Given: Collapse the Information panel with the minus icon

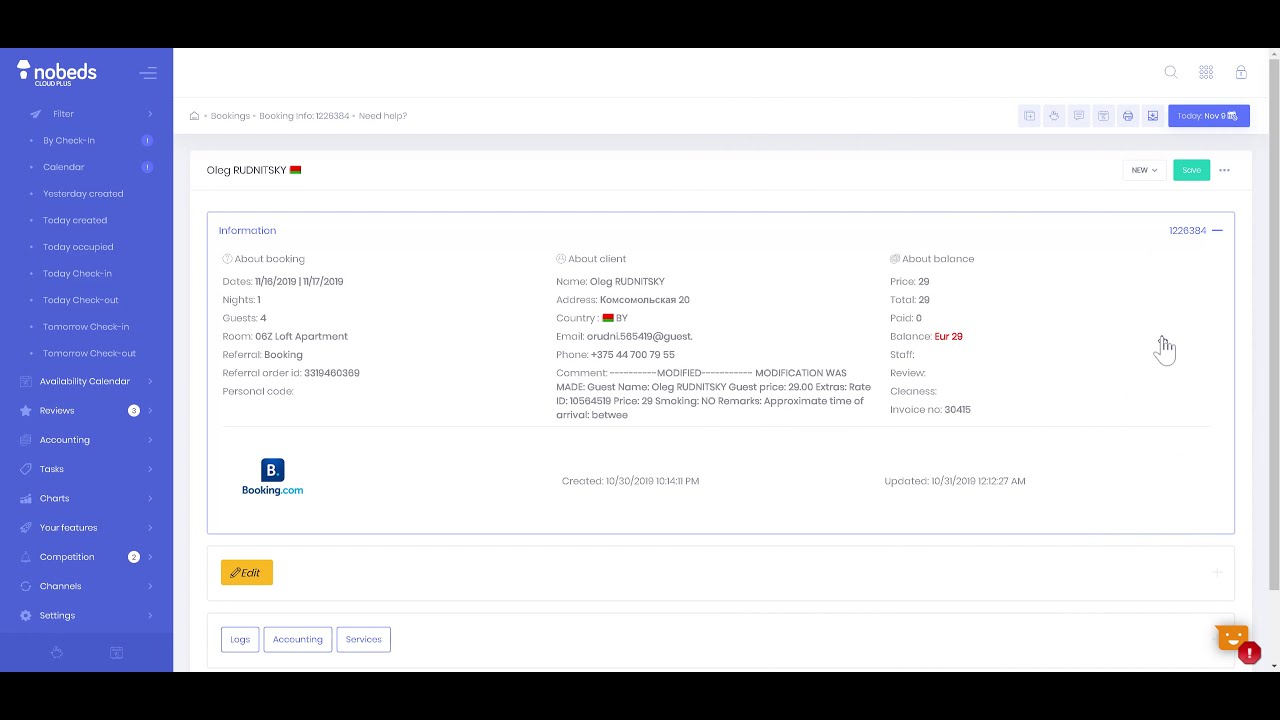Looking at the screenshot, I should click(1217, 230).
